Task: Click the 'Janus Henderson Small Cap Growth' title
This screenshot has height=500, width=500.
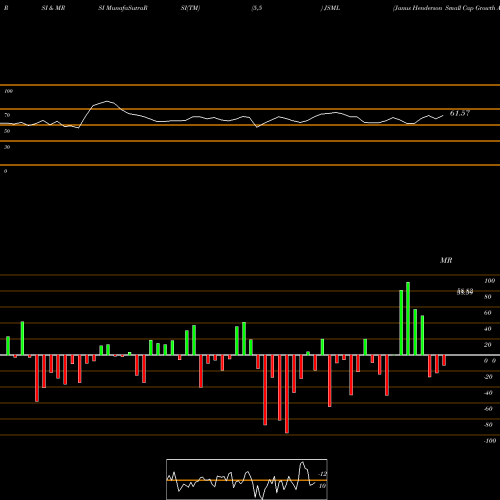Action: point(446,8)
